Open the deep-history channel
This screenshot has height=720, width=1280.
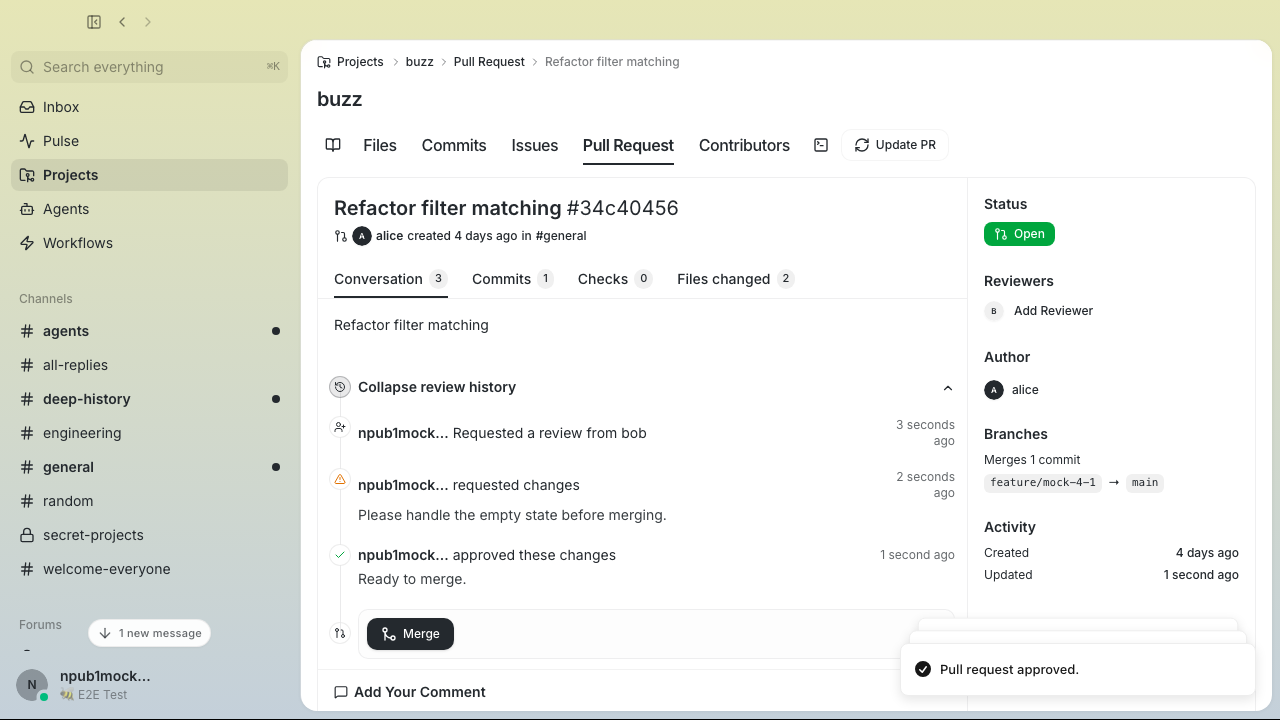150,399
